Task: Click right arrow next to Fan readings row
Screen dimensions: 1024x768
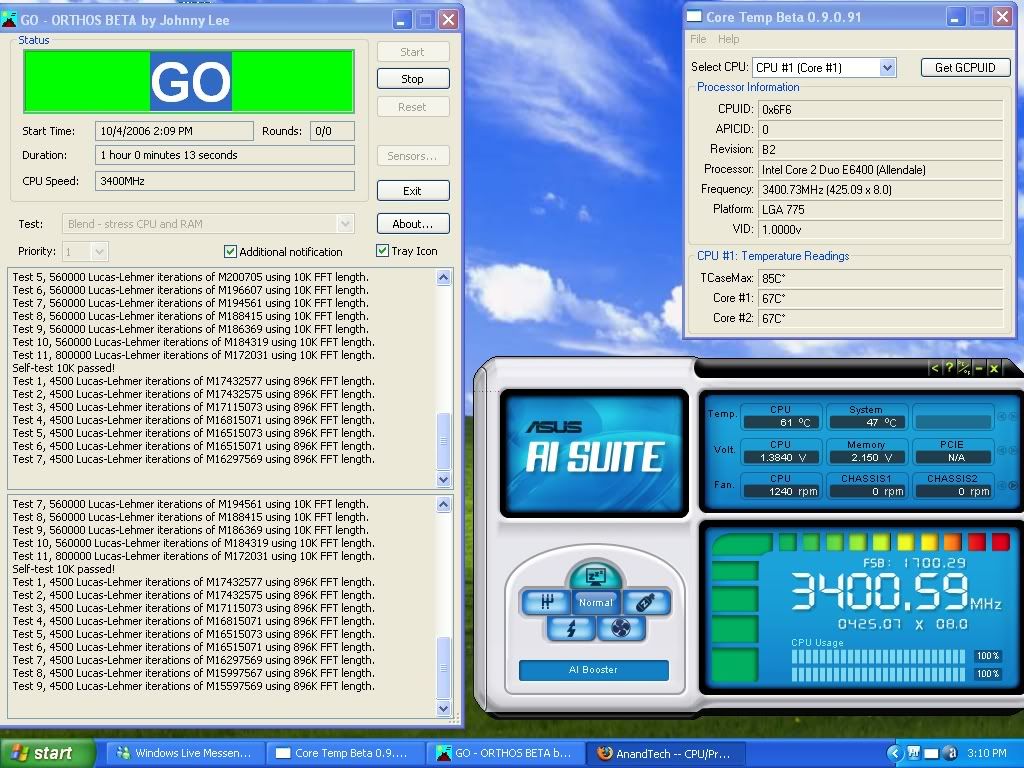Action: tap(1013, 485)
